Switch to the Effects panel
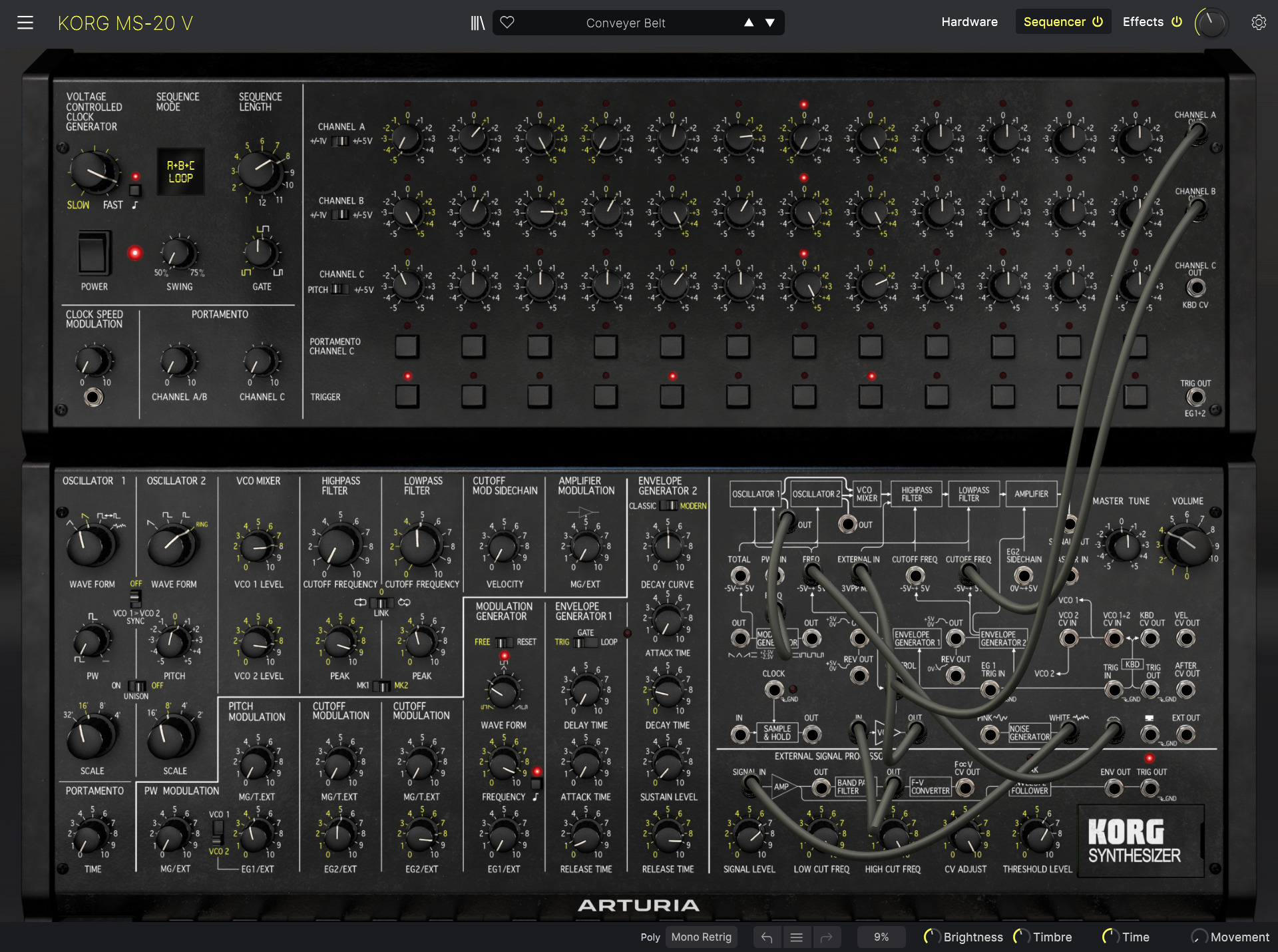 click(1143, 22)
